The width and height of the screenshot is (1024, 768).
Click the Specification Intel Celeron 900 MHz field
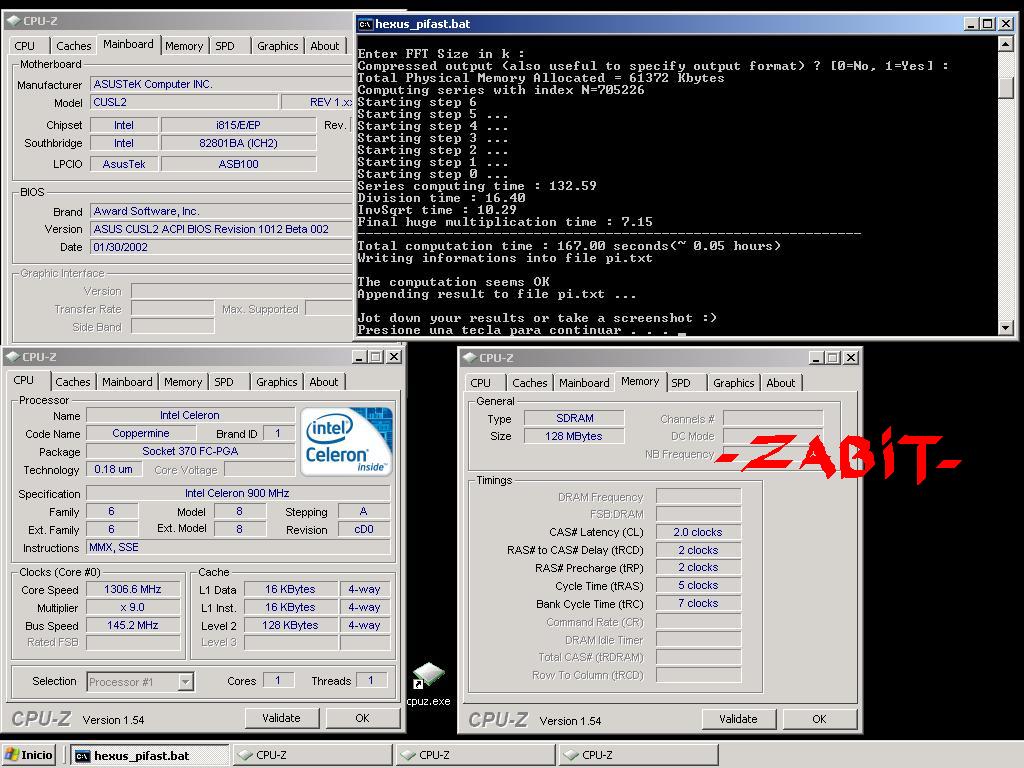(238, 493)
